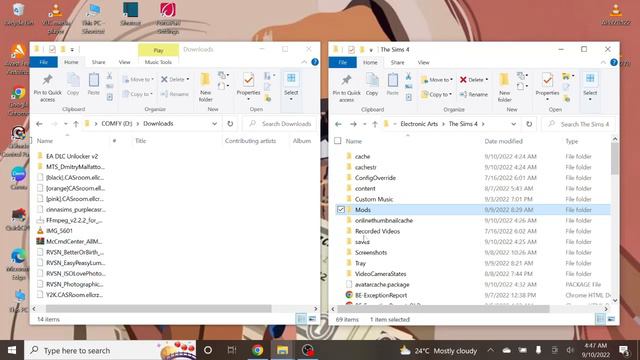Sort by Date modified column

coord(503,141)
